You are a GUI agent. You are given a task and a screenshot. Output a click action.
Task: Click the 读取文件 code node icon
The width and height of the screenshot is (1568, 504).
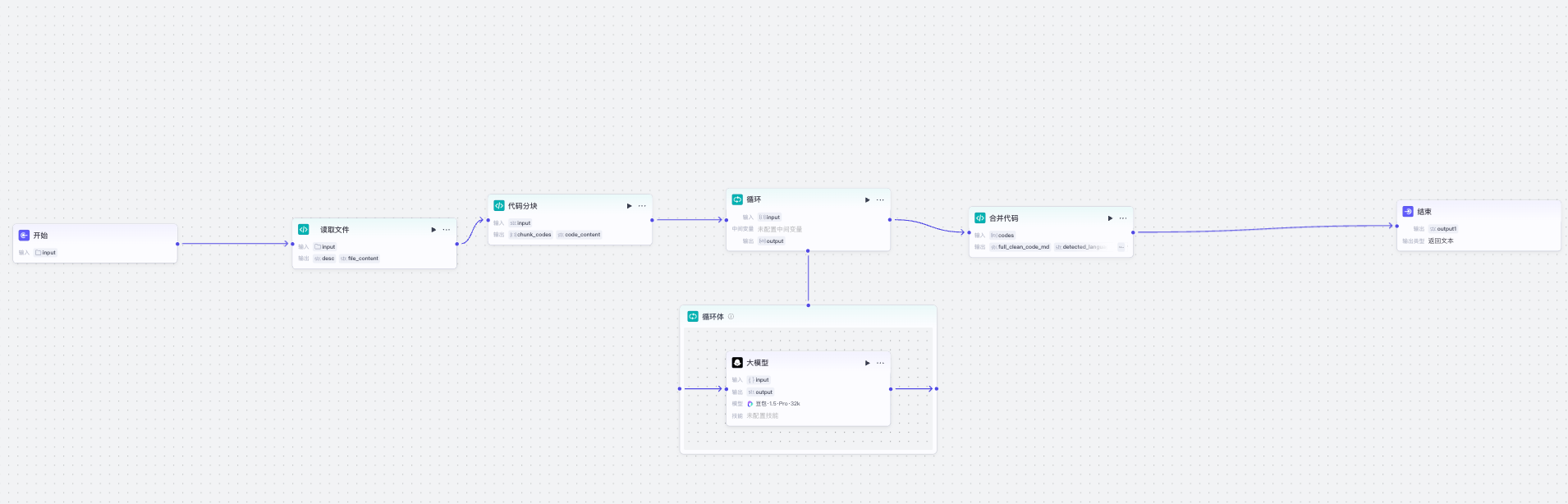[x=304, y=230]
